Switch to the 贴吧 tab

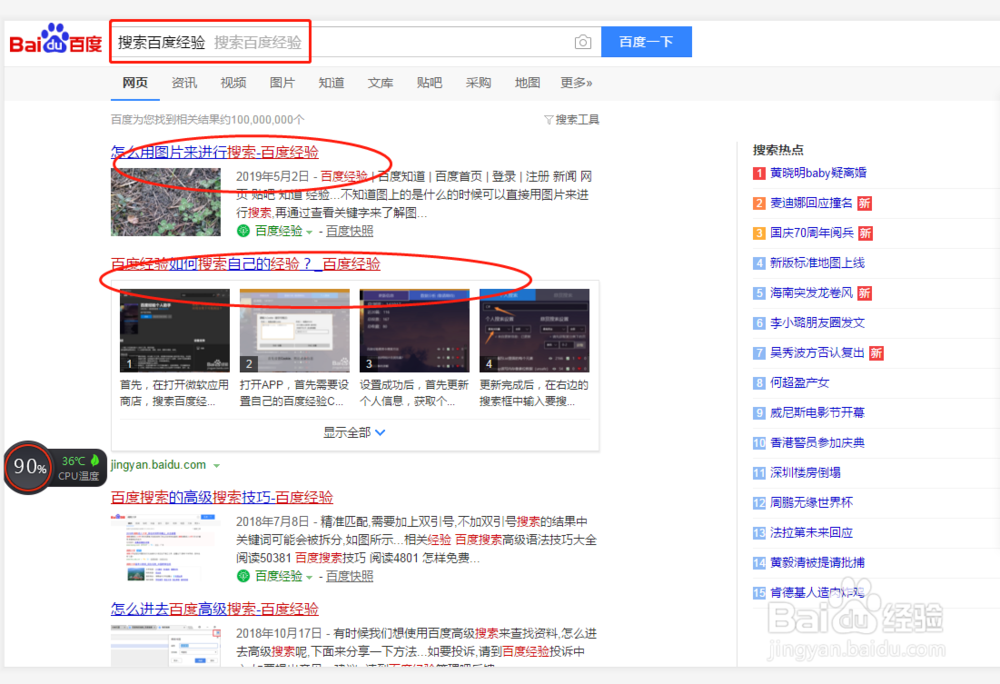[429, 83]
